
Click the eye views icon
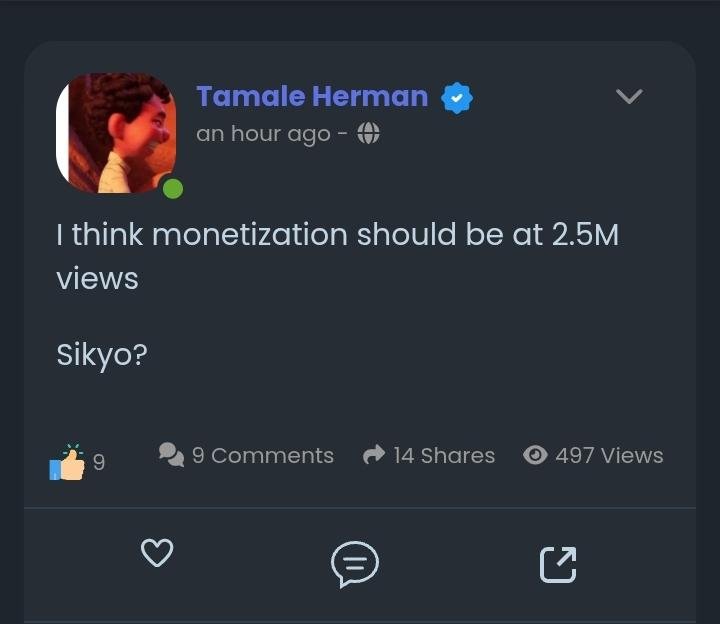535,455
